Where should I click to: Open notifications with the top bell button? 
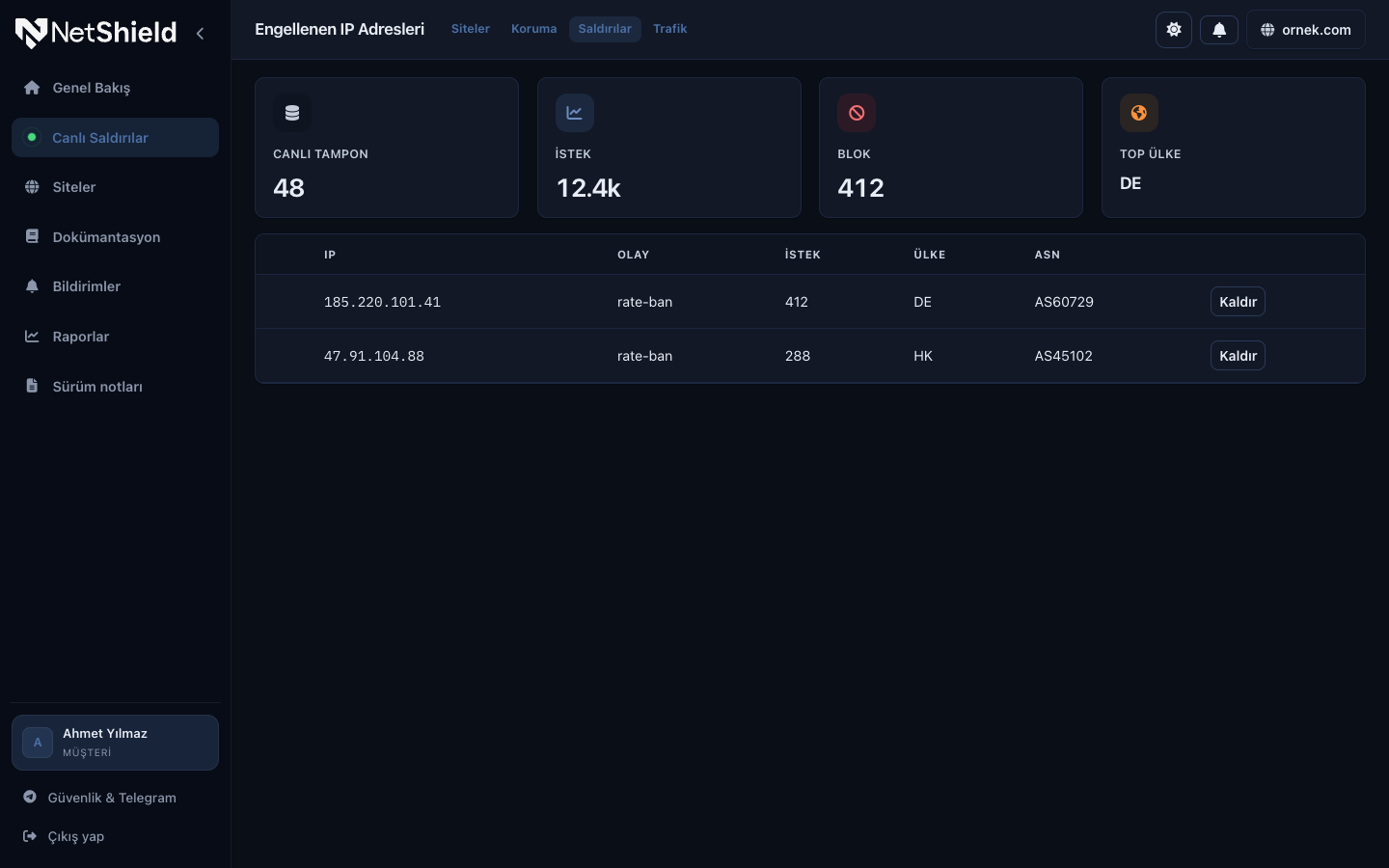click(x=1219, y=30)
